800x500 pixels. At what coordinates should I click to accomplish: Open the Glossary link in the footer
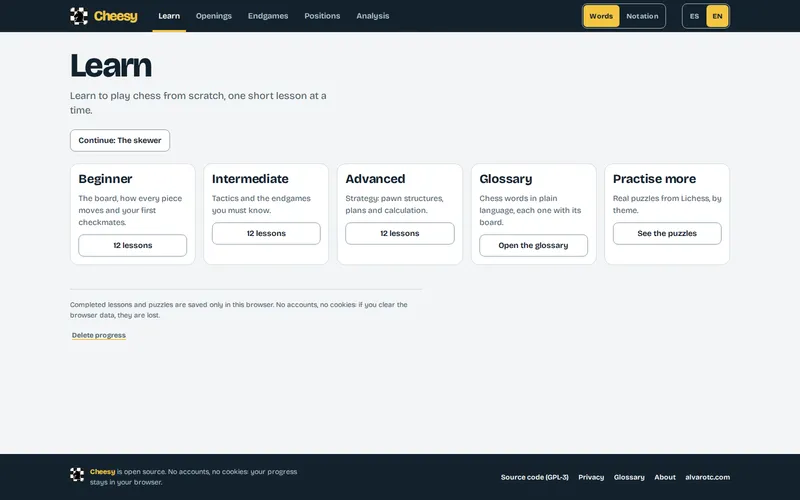pos(629,477)
